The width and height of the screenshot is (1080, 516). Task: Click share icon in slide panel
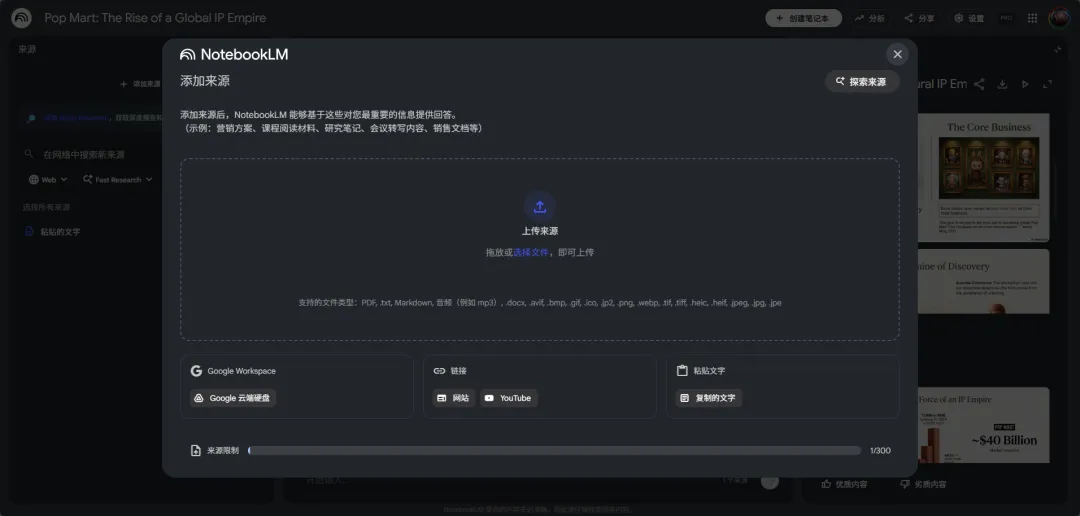(x=979, y=84)
